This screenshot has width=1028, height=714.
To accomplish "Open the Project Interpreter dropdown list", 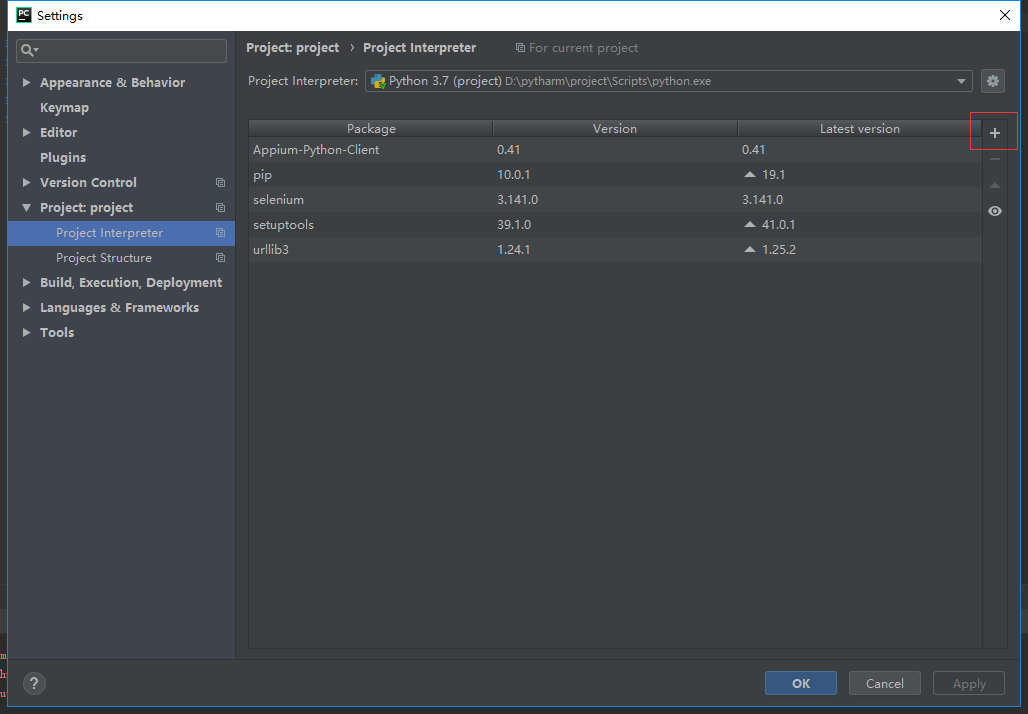I will point(959,81).
